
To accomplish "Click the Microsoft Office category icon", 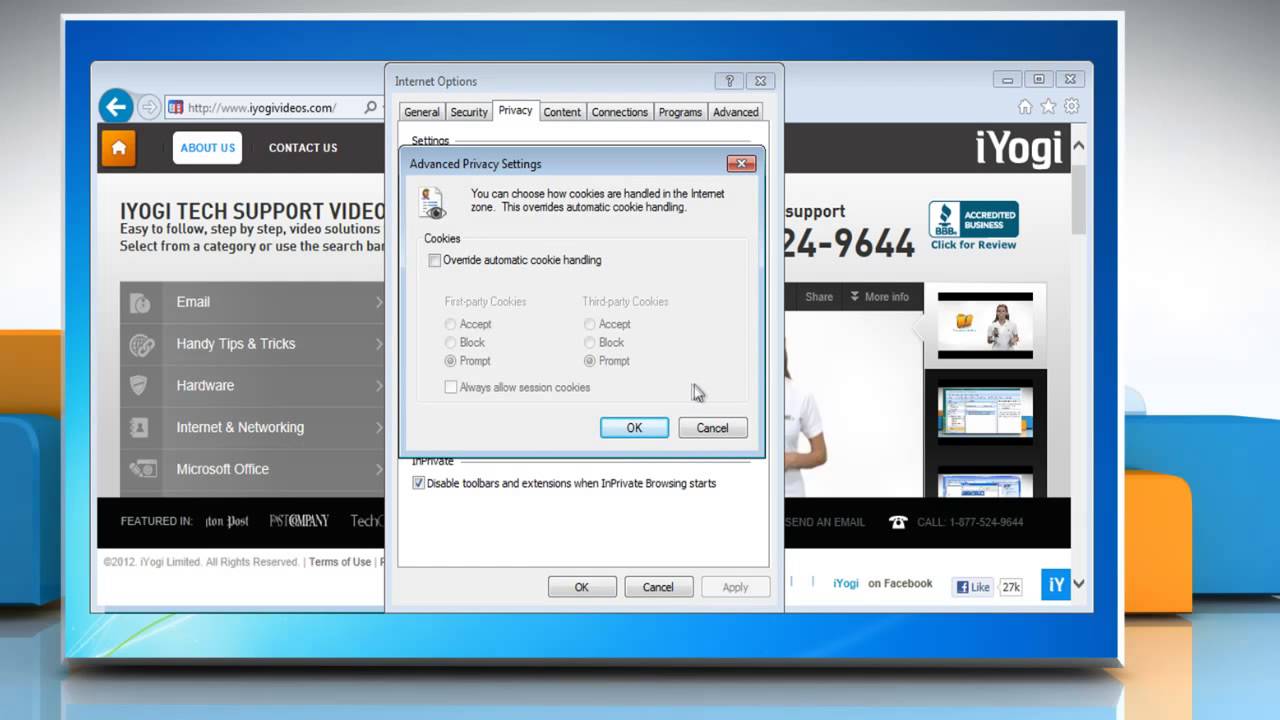I will [x=142, y=469].
